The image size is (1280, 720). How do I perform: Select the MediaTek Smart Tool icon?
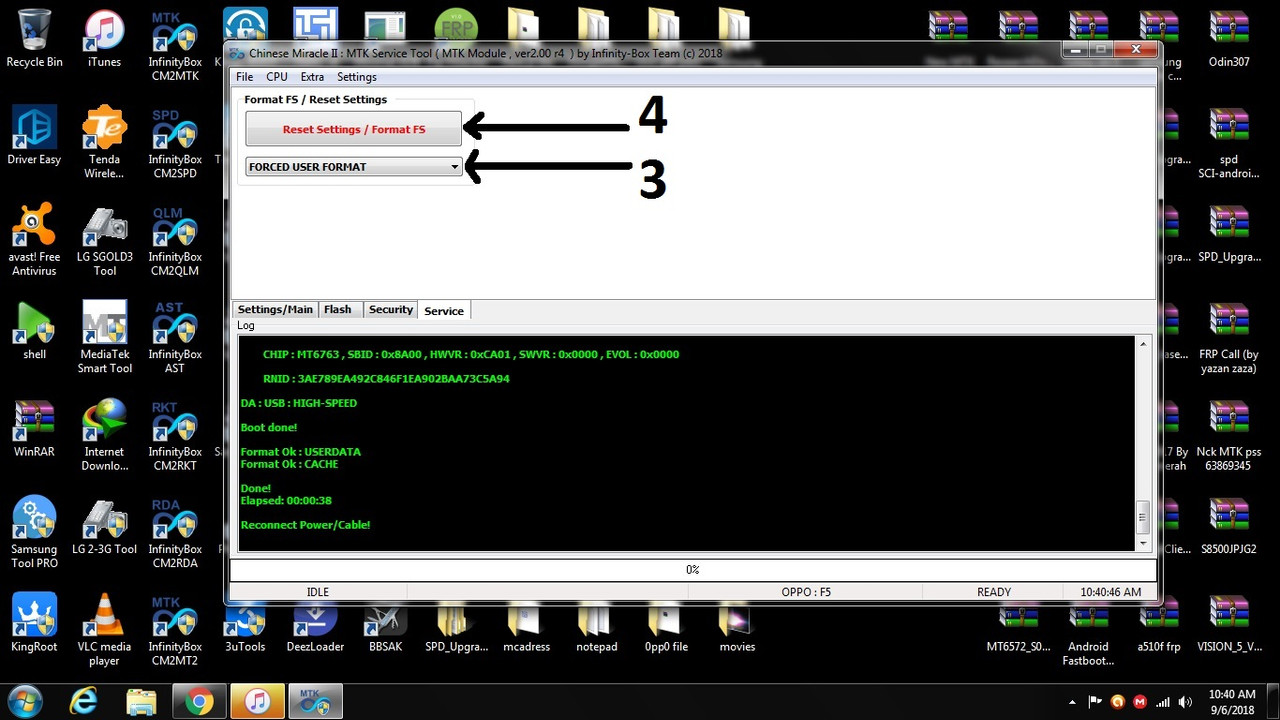(x=104, y=339)
